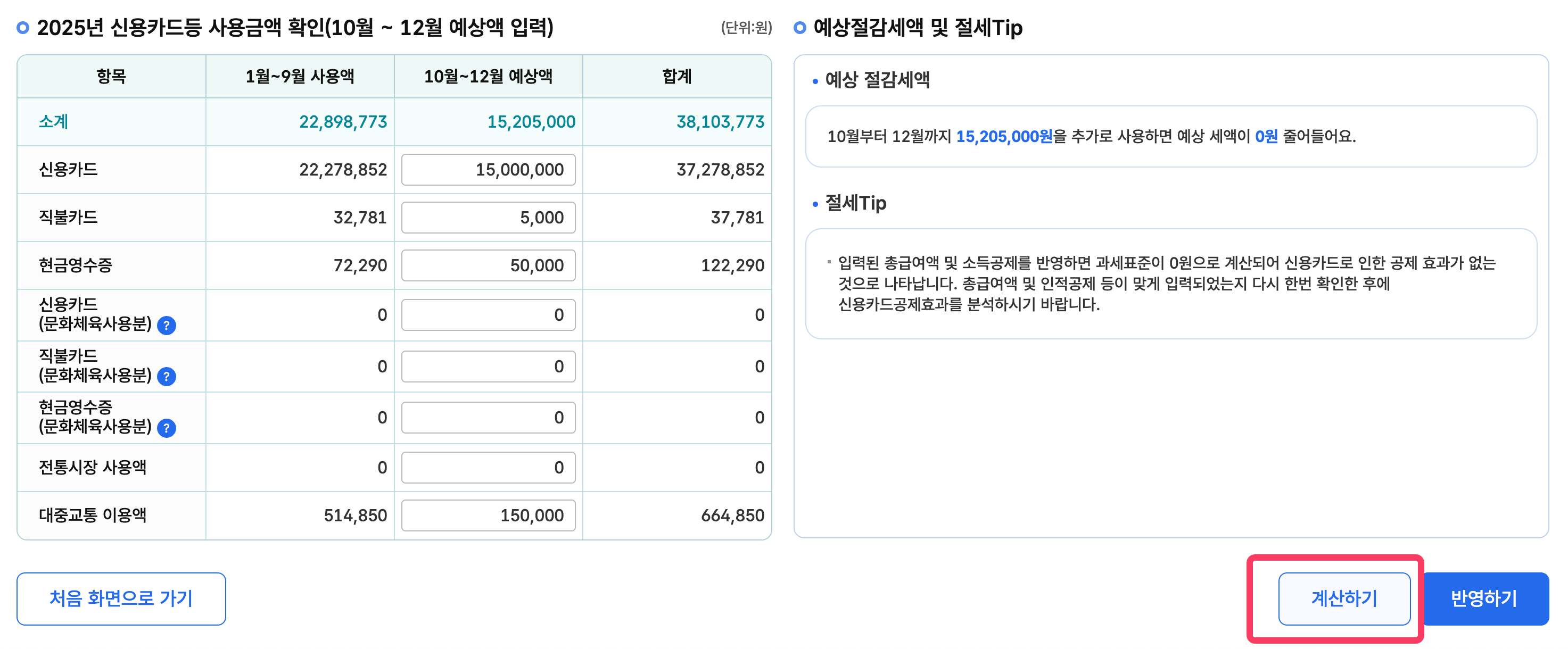This screenshot has height=649, width=1568.
Task: Focus 현금영수증 예상액 input showing 50,000
Action: [488, 265]
